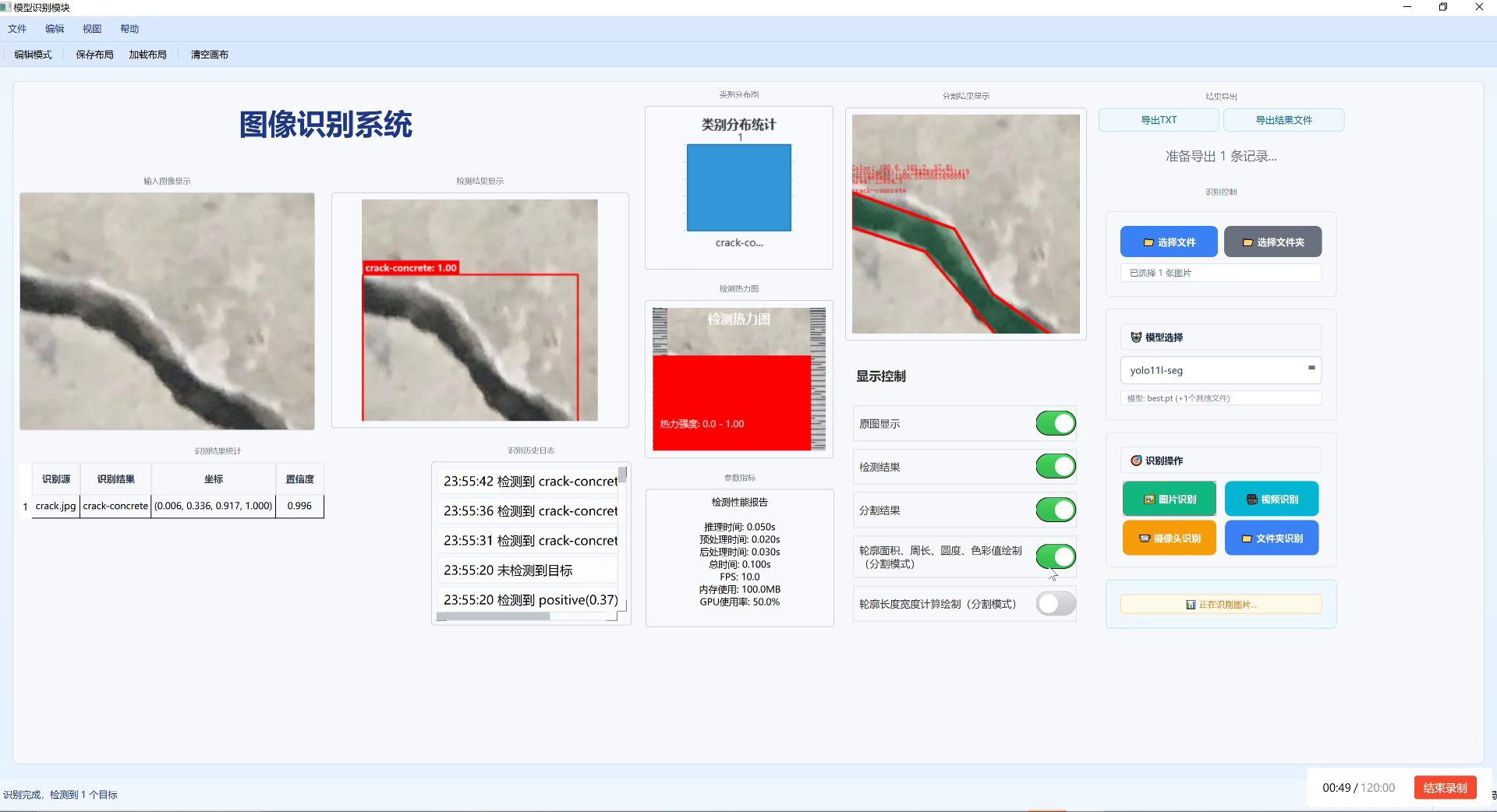Start 摄像头识别 camera recognition
This screenshot has height=812, width=1497.
coord(1169,538)
